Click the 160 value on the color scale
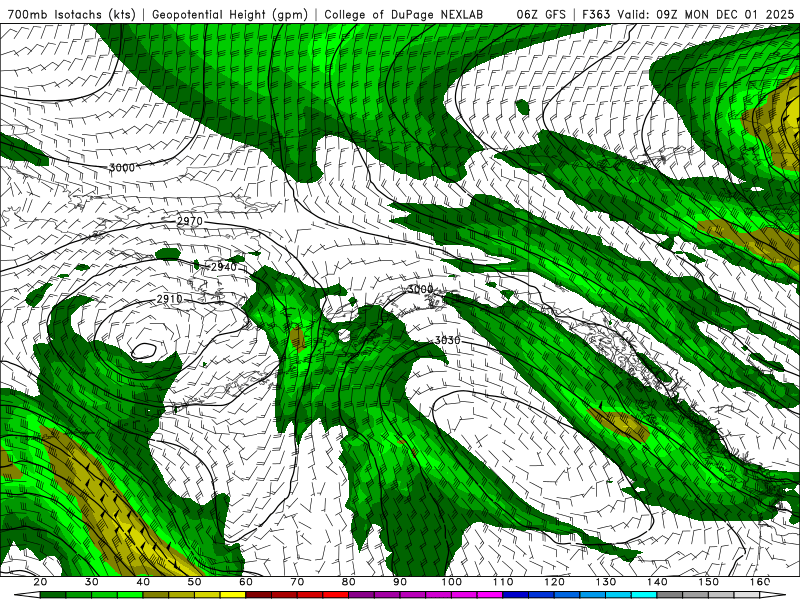The height and width of the screenshot is (600, 800). [760, 582]
